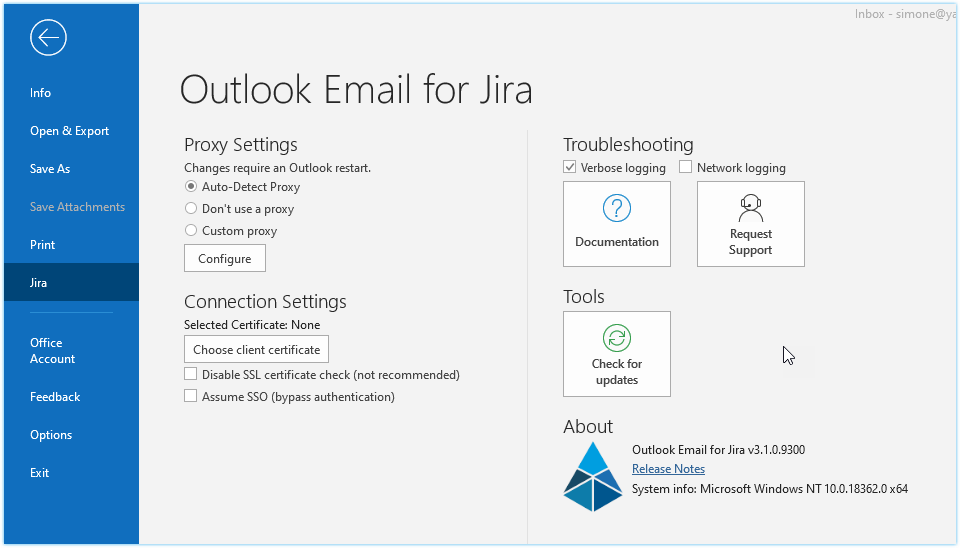Click Check for updates refresh tile
962x550 pixels.
pos(616,354)
